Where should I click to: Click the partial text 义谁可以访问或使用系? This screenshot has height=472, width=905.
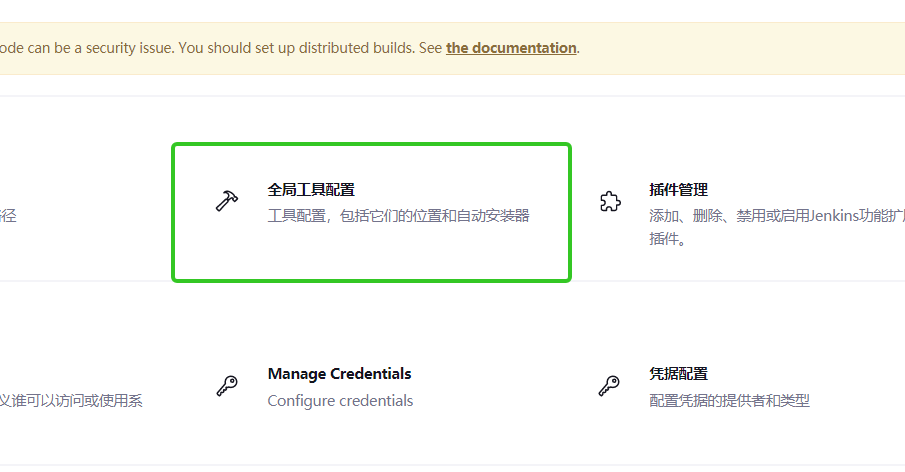click(x=71, y=401)
